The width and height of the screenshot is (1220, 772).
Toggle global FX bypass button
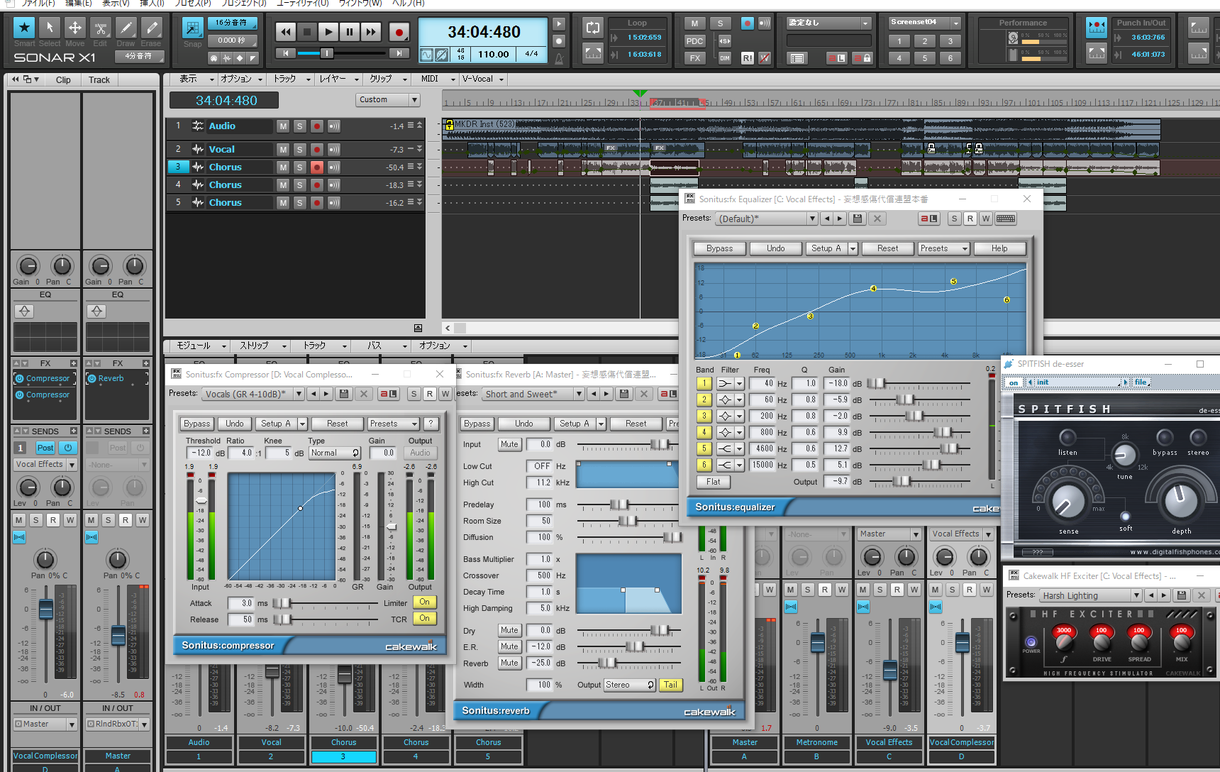[695, 58]
